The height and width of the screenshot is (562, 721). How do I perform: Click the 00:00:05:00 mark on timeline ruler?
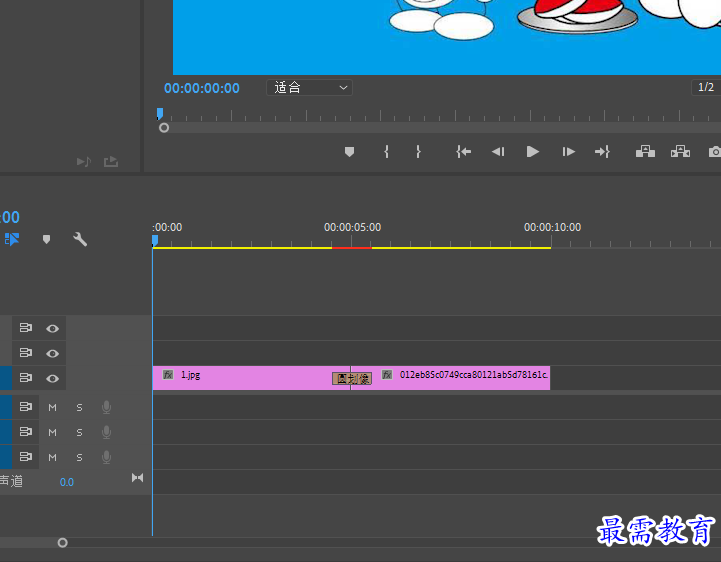(352, 227)
